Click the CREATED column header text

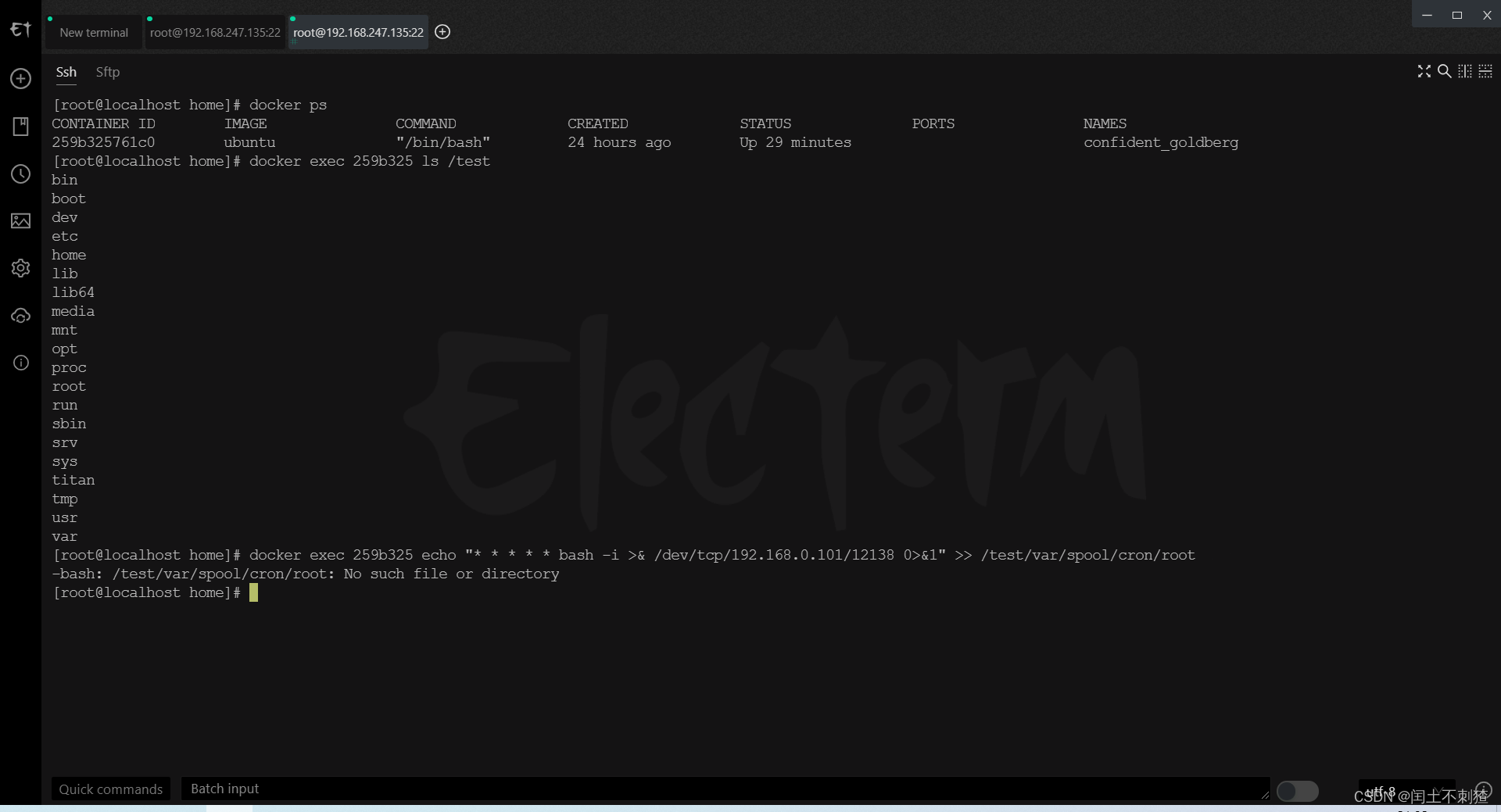(598, 123)
